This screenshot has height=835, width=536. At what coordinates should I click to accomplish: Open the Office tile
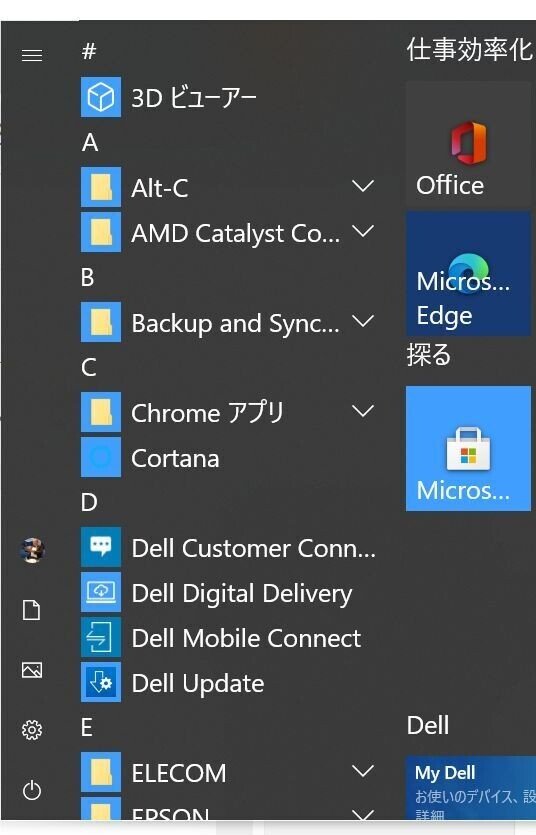468,143
